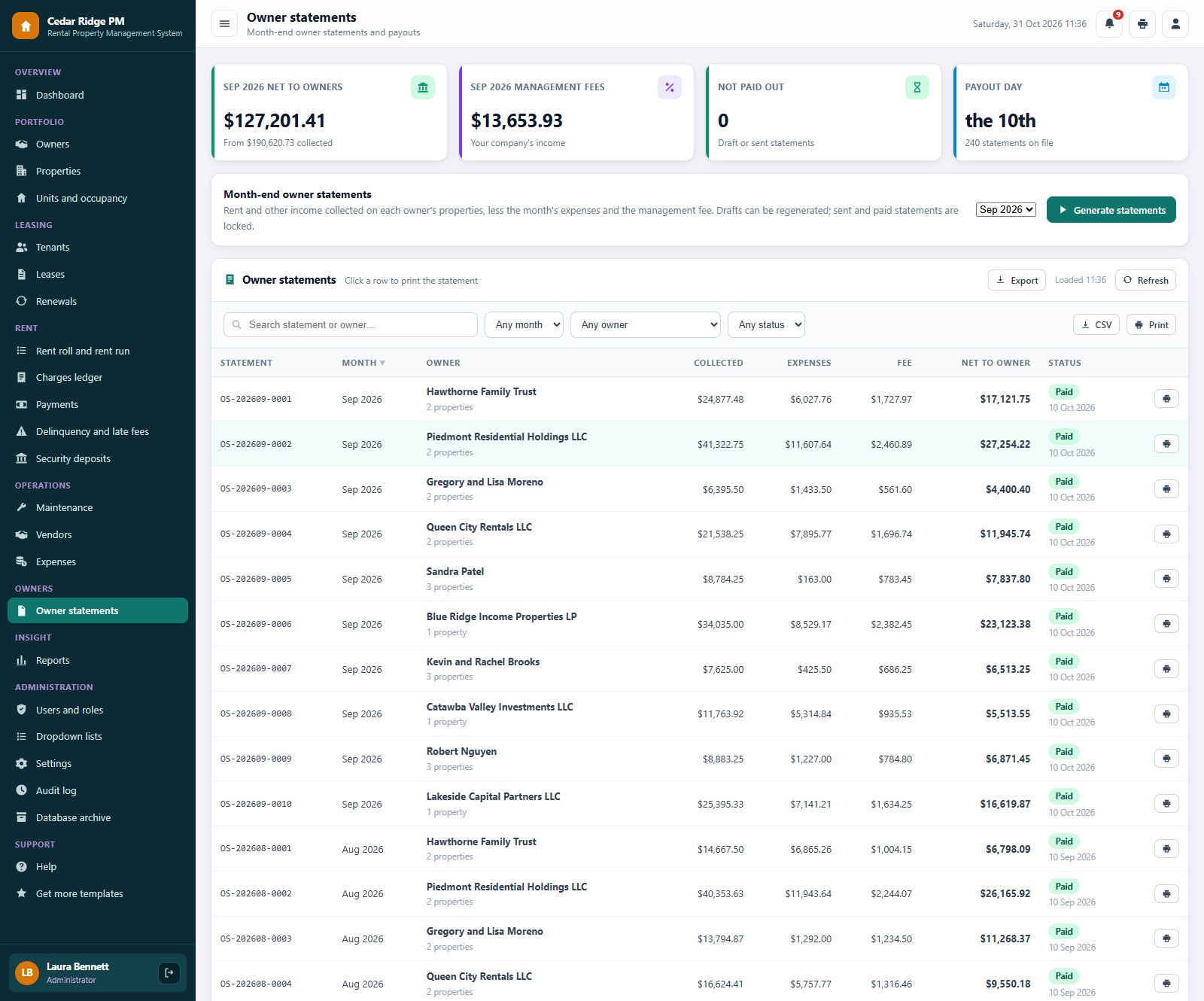
Task: Open the Any owner filter dropdown
Action: pos(646,324)
